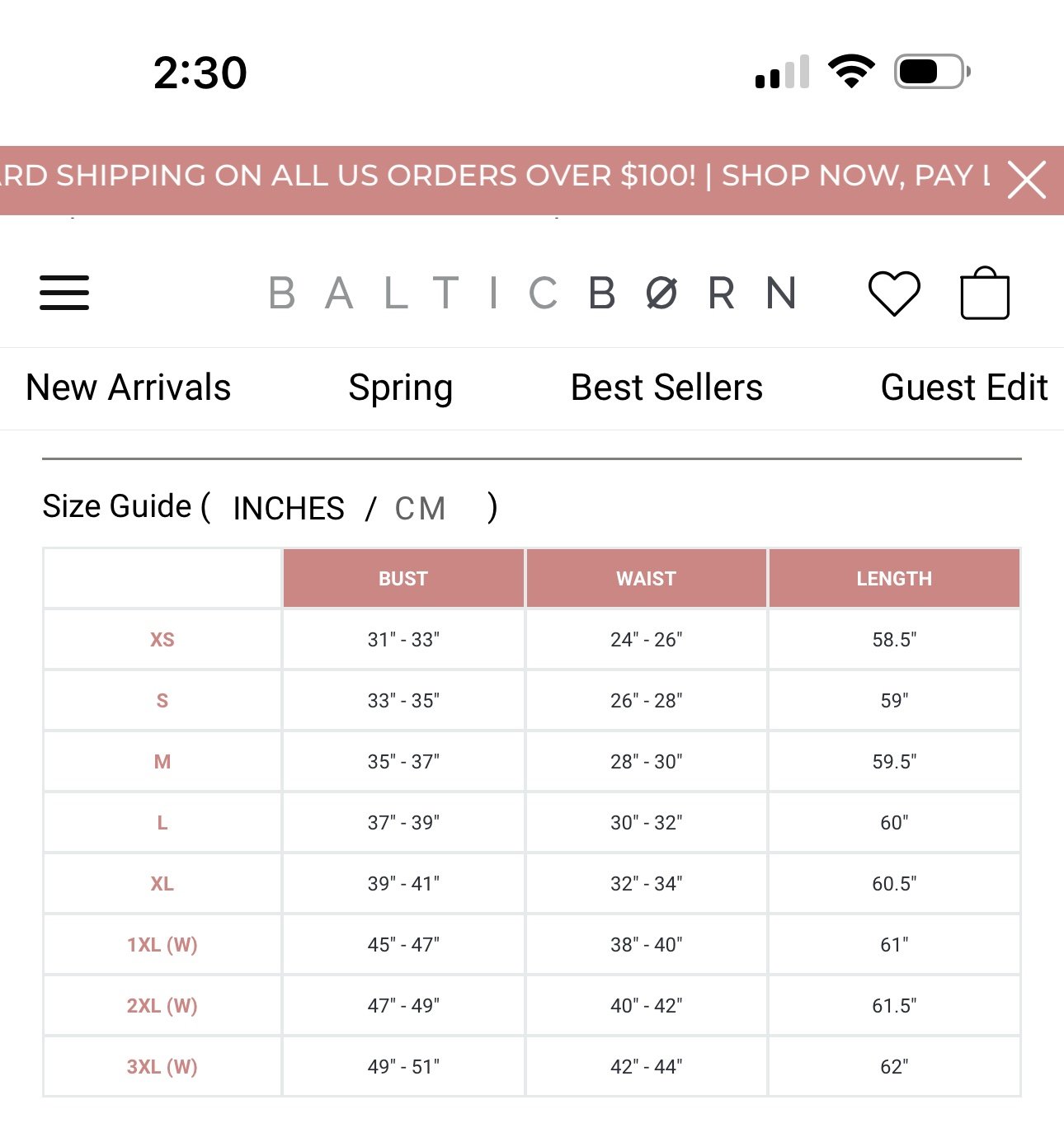The width and height of the screenshot is (1064, 1142).
Task: Open the hamburger navigation menu
Action: [64, 293]
